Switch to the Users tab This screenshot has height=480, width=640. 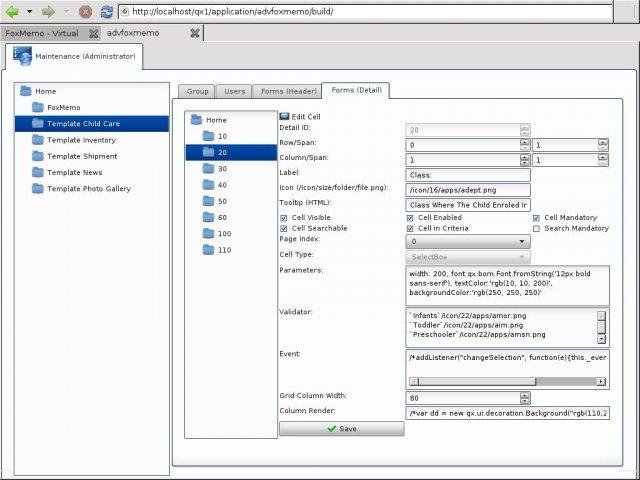coord(235,91)
